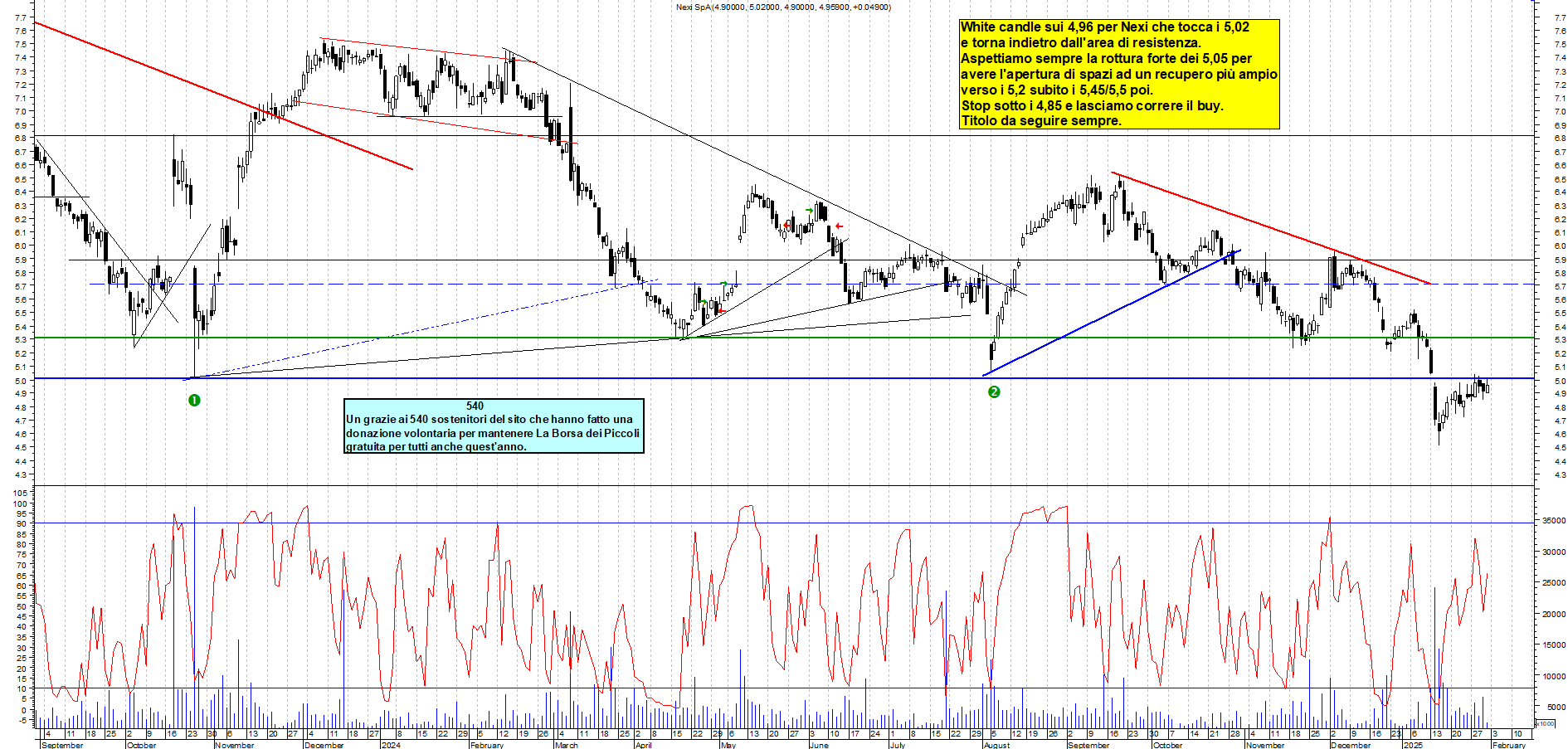Click the 105 oscillator scale label
1568x749 pixels.
click(20, 493)
